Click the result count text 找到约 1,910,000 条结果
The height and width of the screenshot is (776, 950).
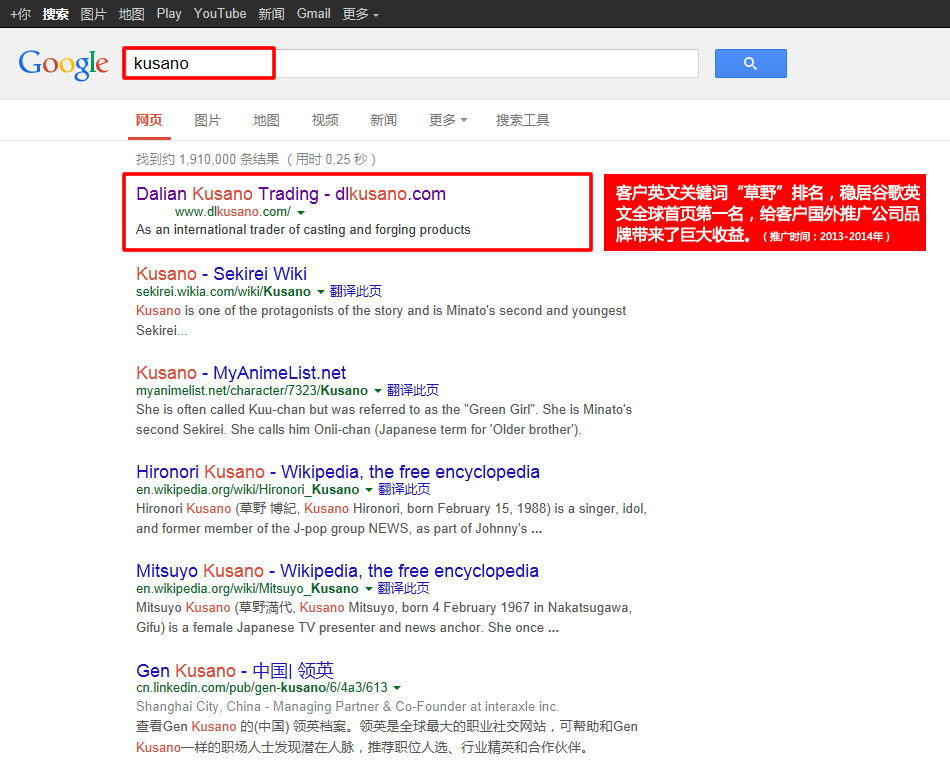coord(208,159)
